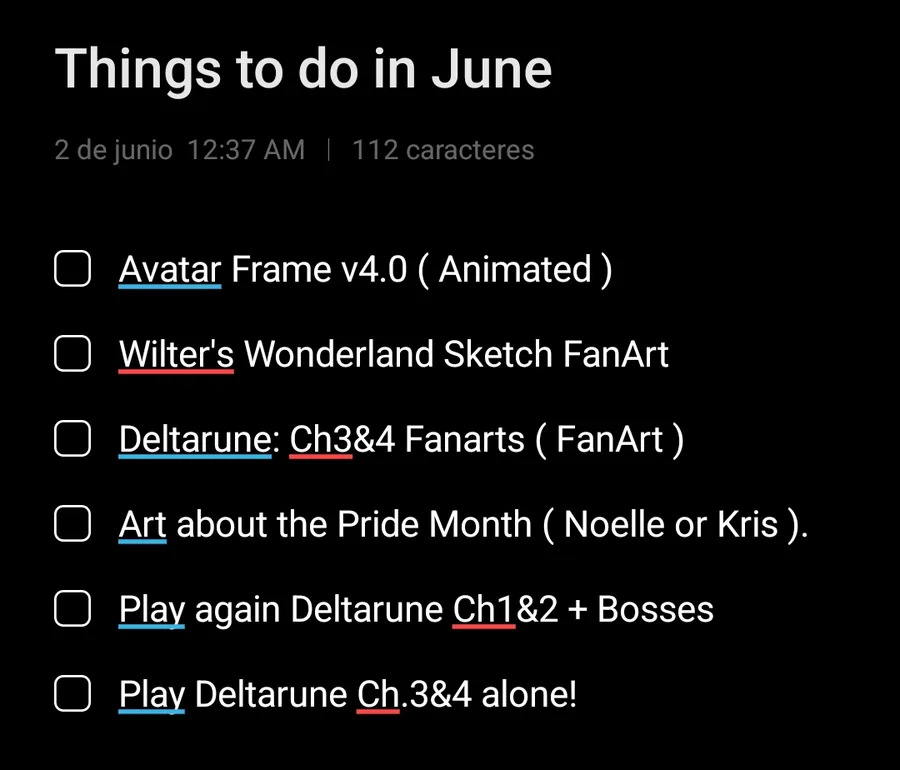Place cursor at end of Noelle or Kris line
Screen dimensions: 900x770
[810, 524]
